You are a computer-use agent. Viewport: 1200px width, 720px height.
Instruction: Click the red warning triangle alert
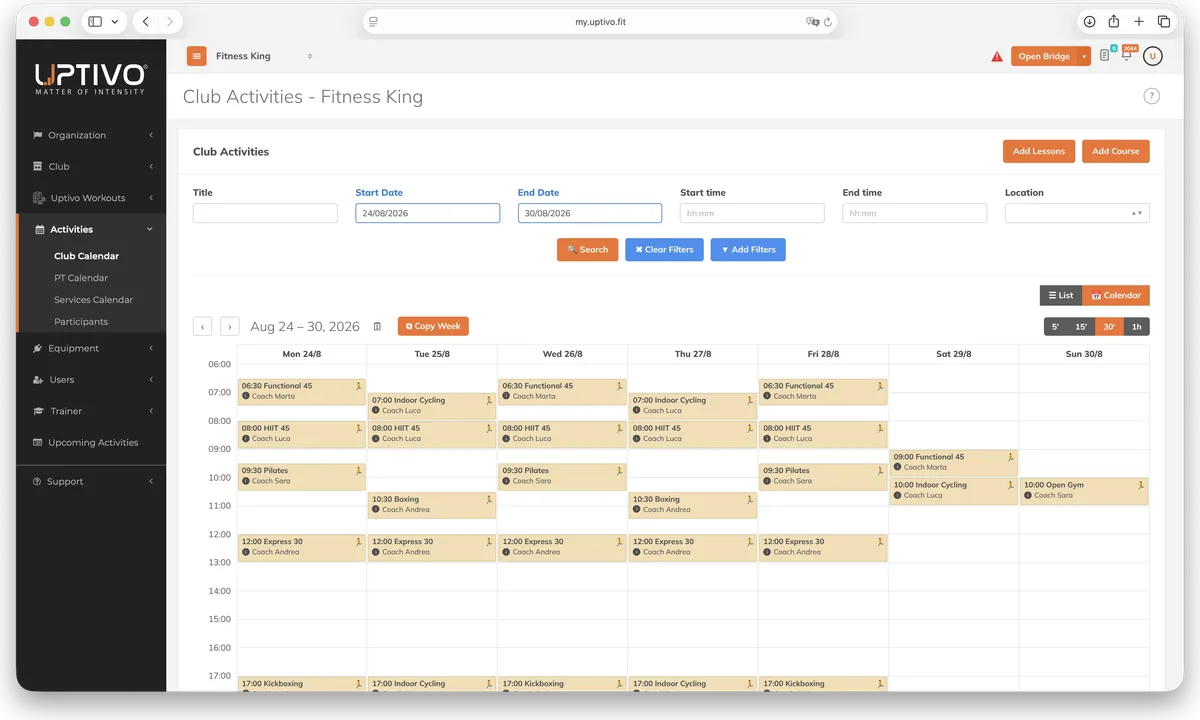click(x=997, y=57)
